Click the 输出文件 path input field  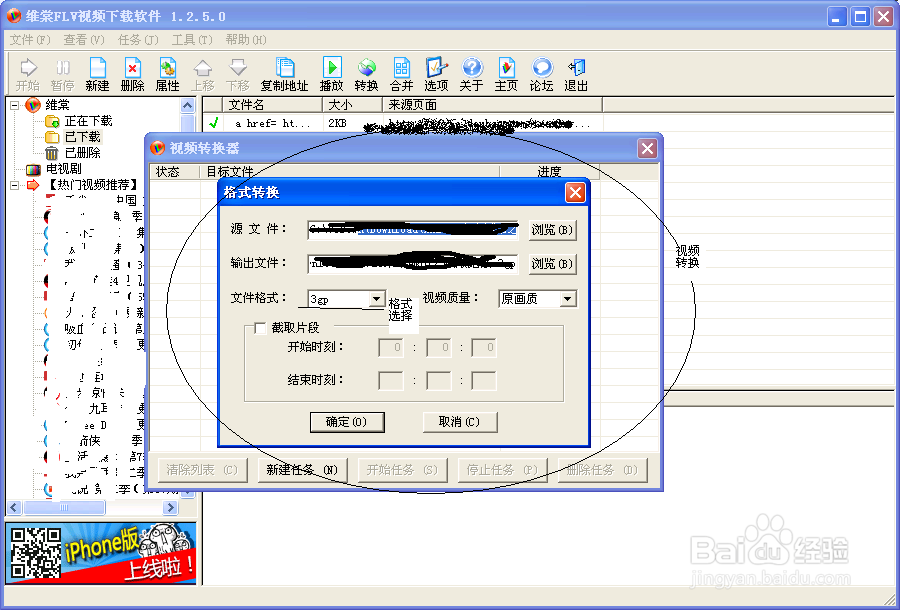click(413, 264)
